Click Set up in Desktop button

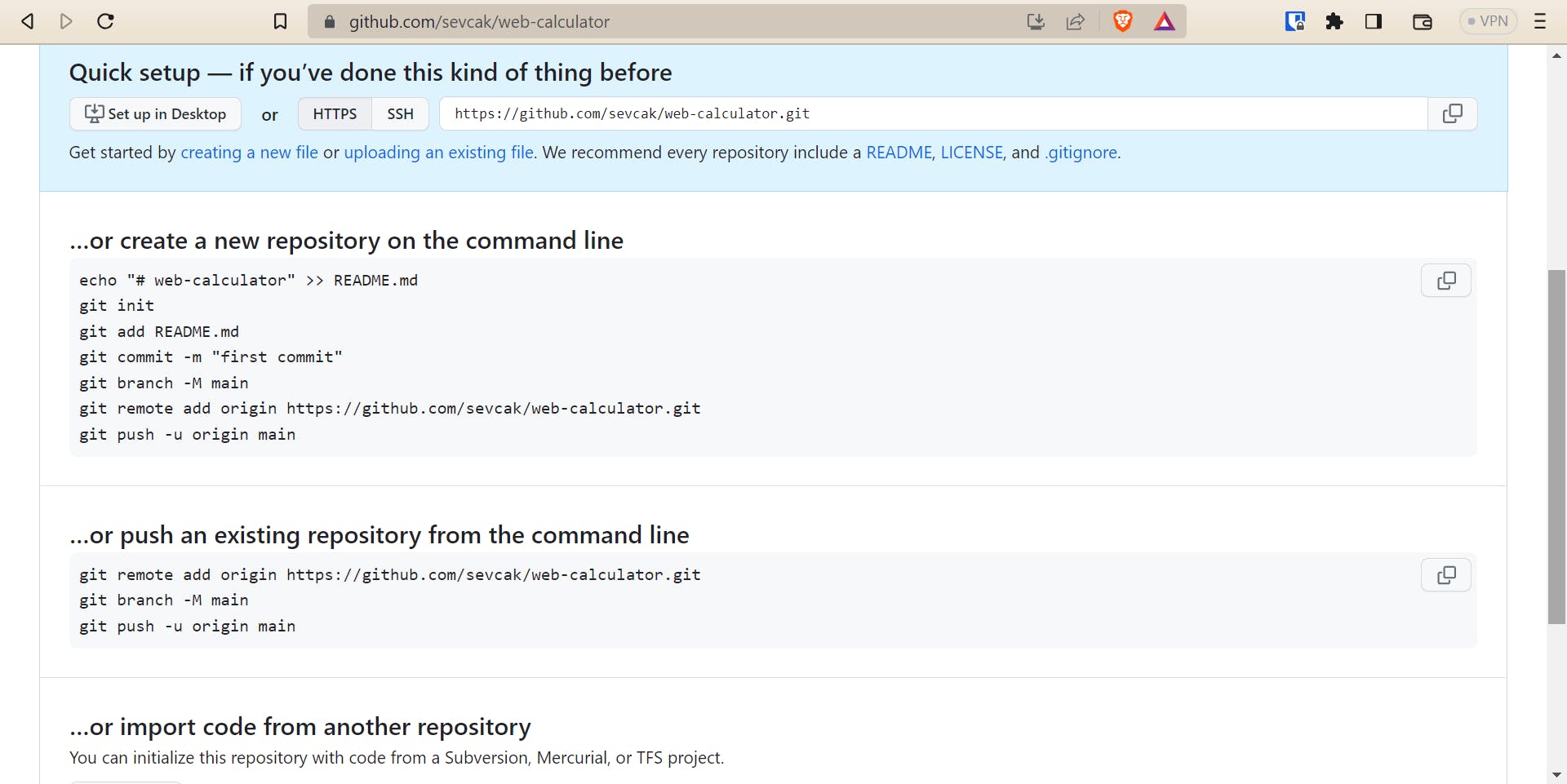[x=155, y=113]
